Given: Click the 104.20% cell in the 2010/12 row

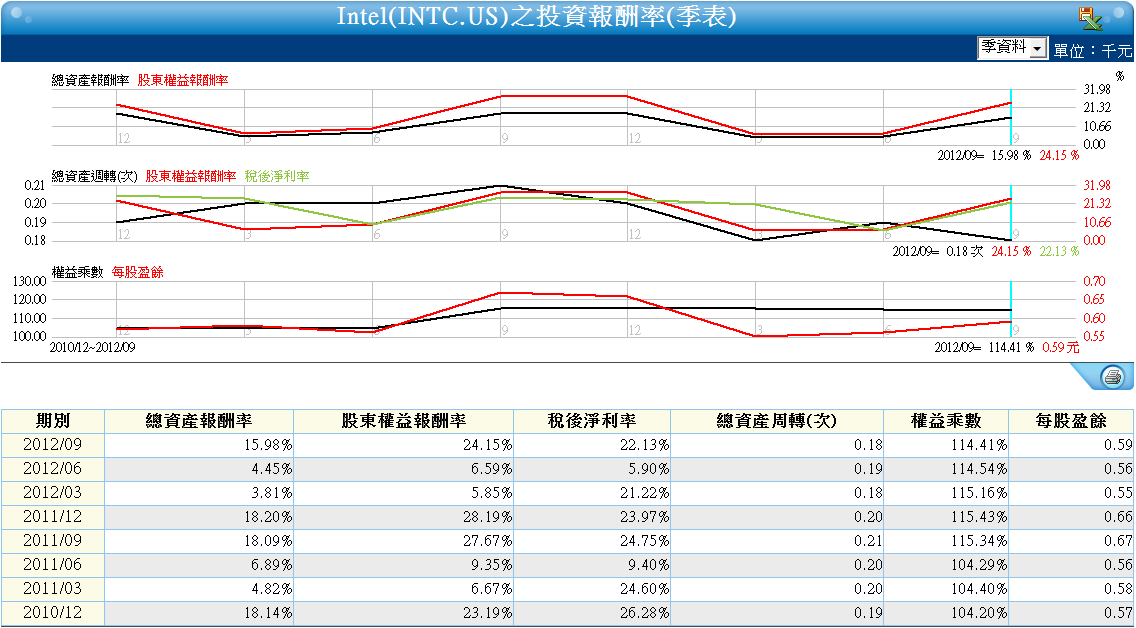Looking at the screenshot, I should point(946,614).
